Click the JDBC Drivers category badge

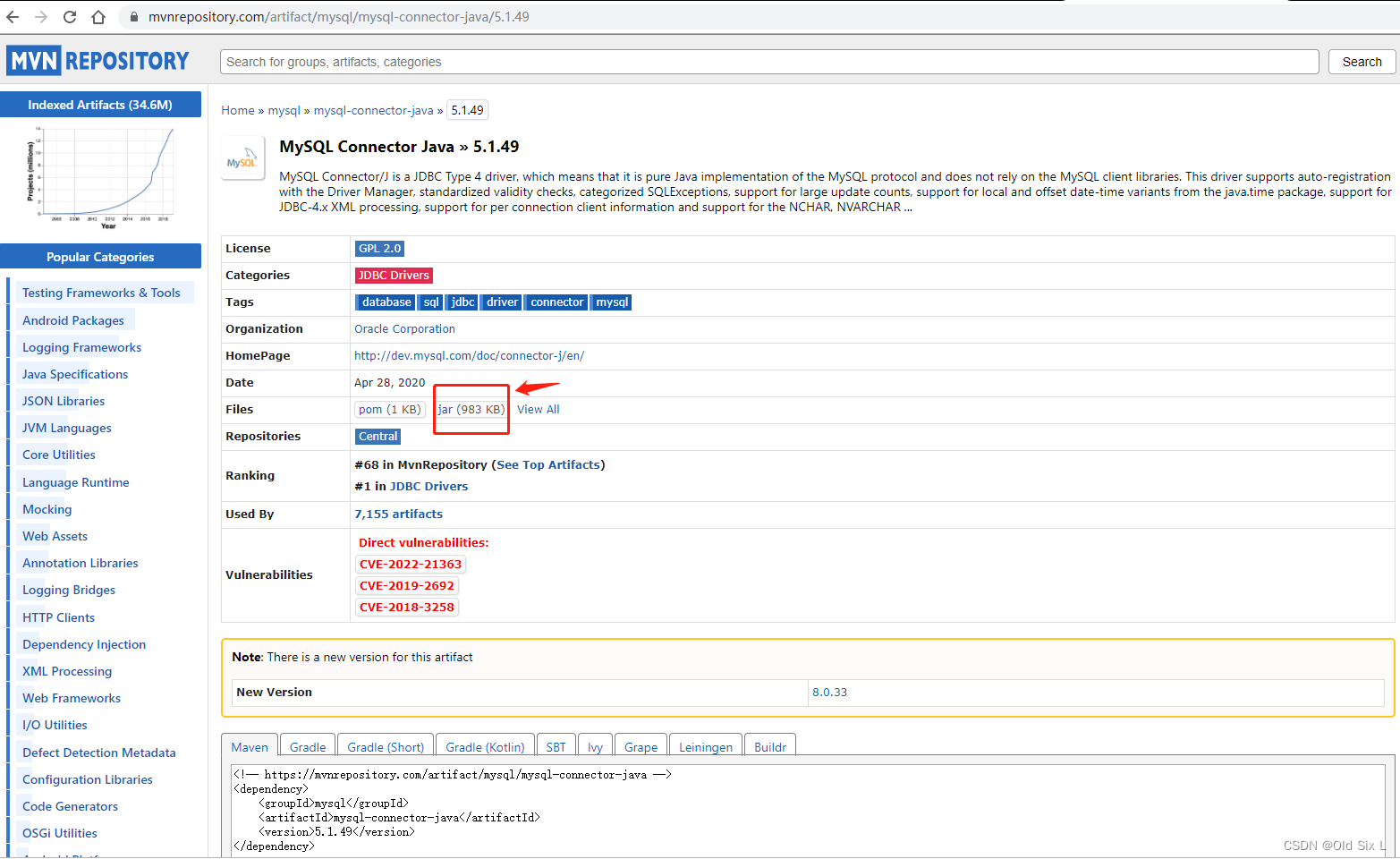click(x=394, y=276)
